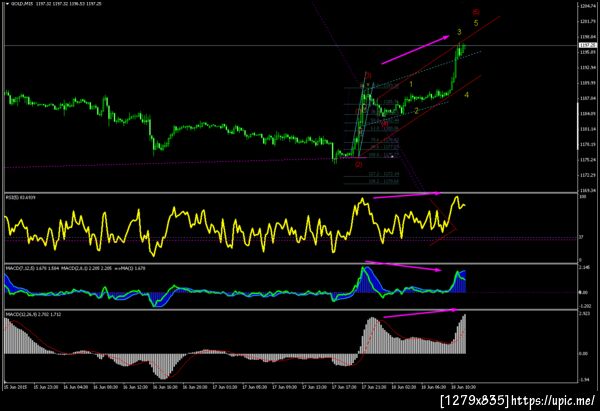Select yellow wave label 2 on chart
The width and height of the screenshot is (600, 411).
[x=416, y=111]
